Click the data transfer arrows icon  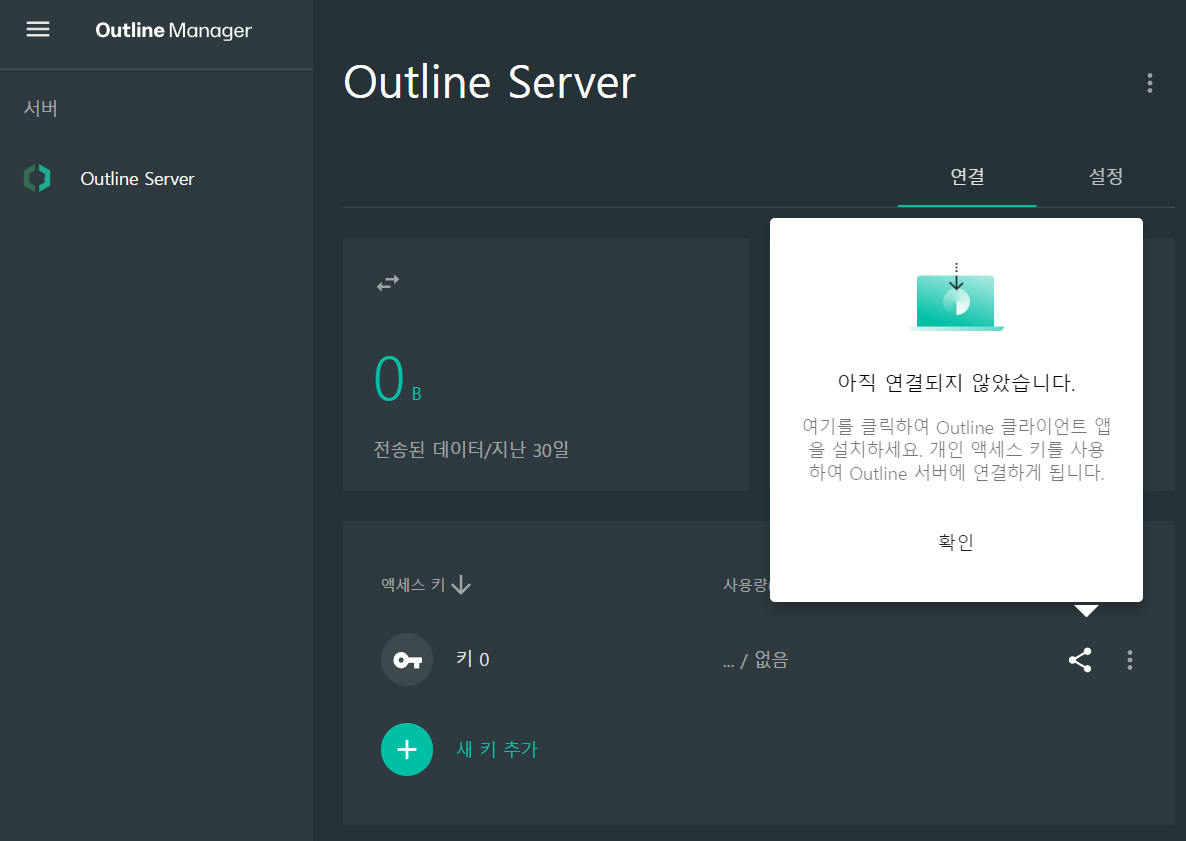(x=388, y=283)
